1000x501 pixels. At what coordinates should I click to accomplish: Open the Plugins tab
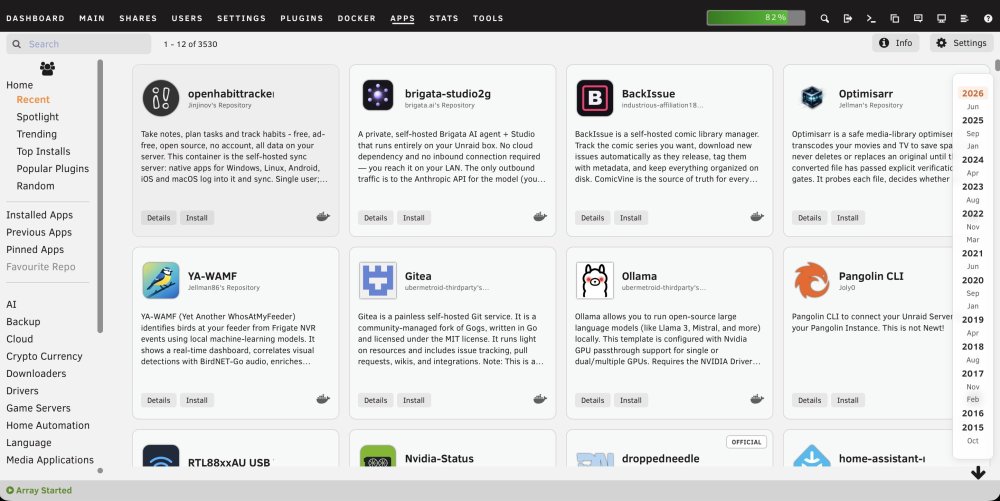click(x=302, y=18)
